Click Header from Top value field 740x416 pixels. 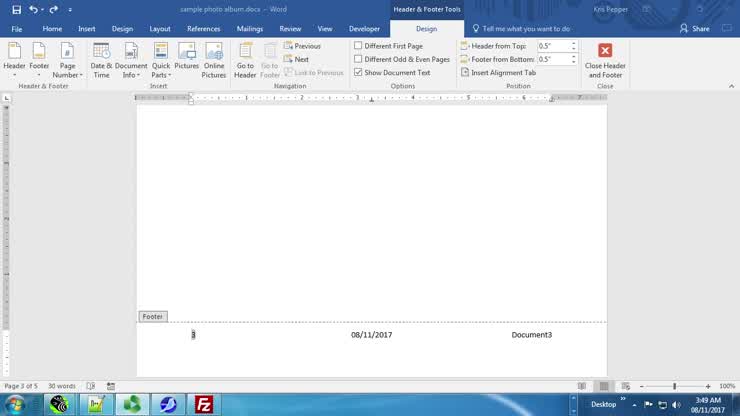[554, 46]
